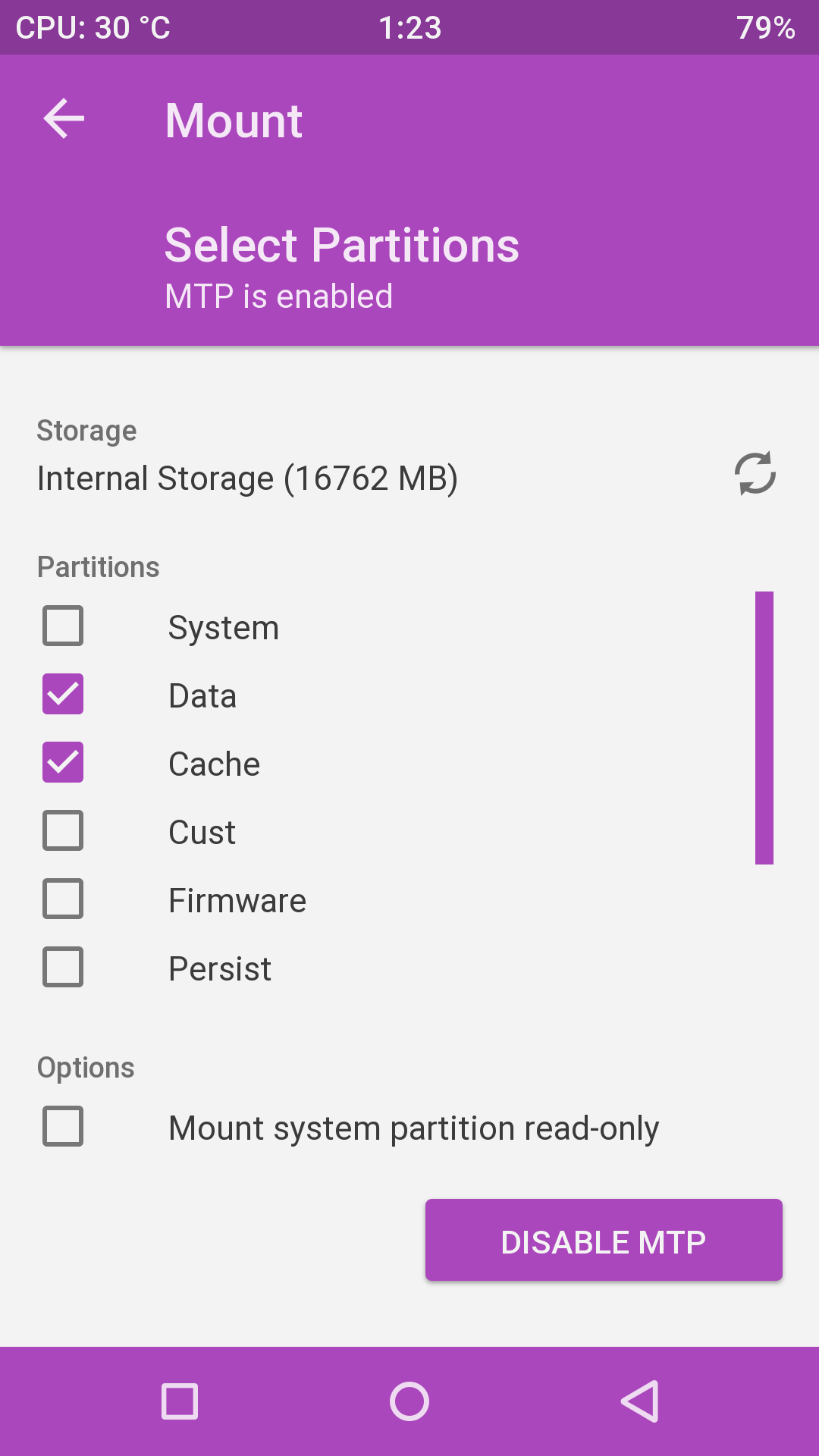Viewport: 819px width, 1456px height.
Task: Open Internal Storage selection
Action: (247, 479)
